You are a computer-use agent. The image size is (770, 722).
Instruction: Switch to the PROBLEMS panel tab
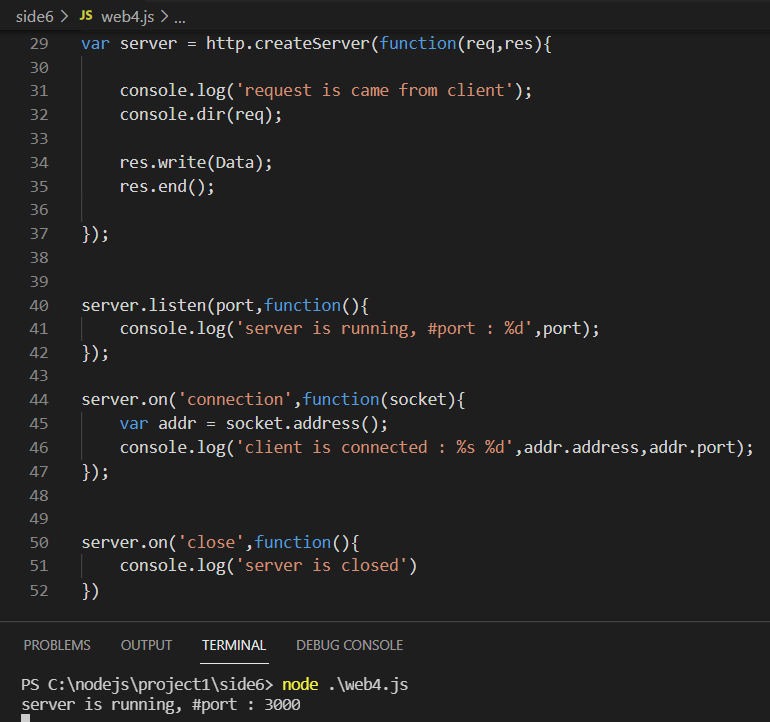click(x=57, y=645)
